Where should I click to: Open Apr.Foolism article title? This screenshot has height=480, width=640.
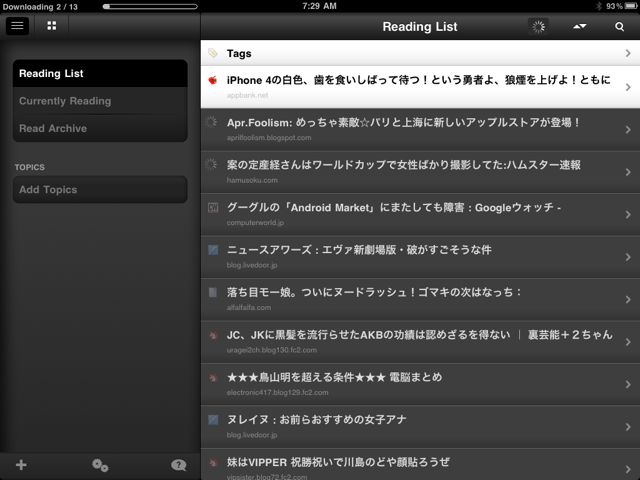[x=403, y=122]
